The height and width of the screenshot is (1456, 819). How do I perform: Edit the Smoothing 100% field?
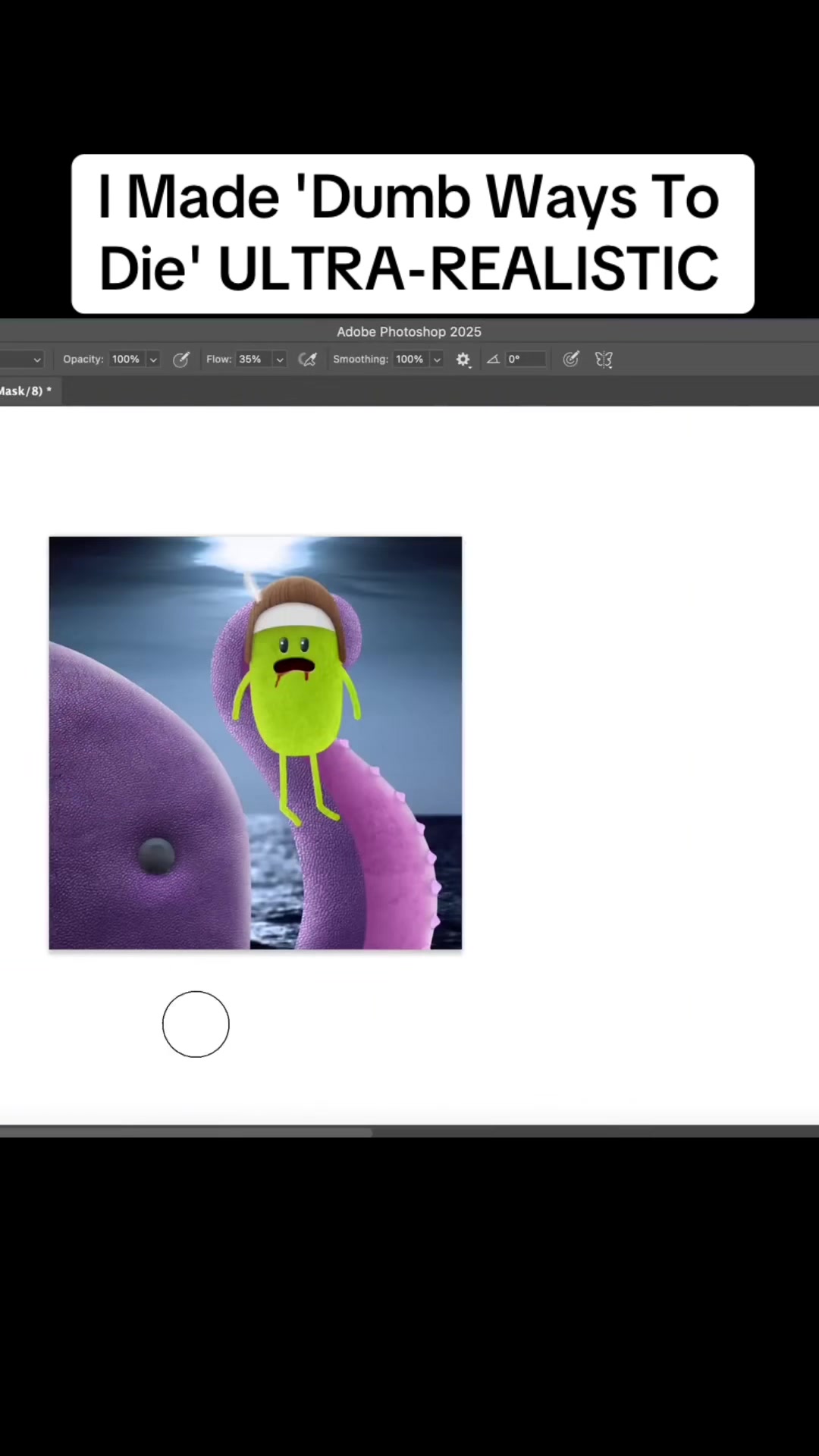pyautogui.click(x=411, y=359)
